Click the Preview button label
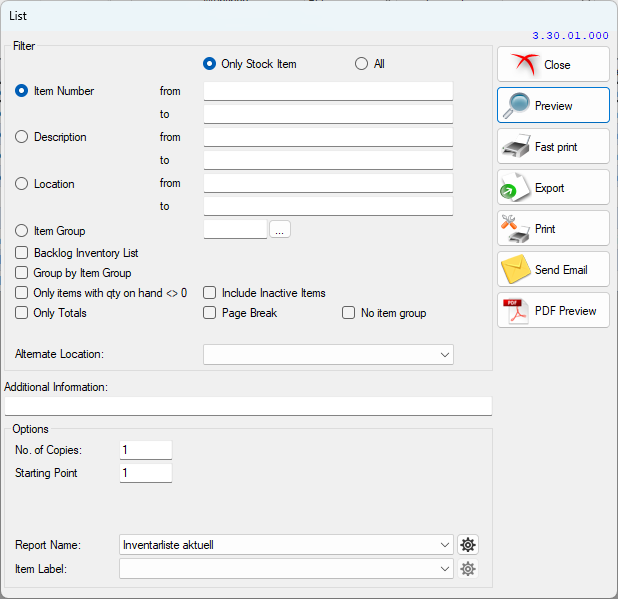The image size is (619, 599). (x=553, y=106)
